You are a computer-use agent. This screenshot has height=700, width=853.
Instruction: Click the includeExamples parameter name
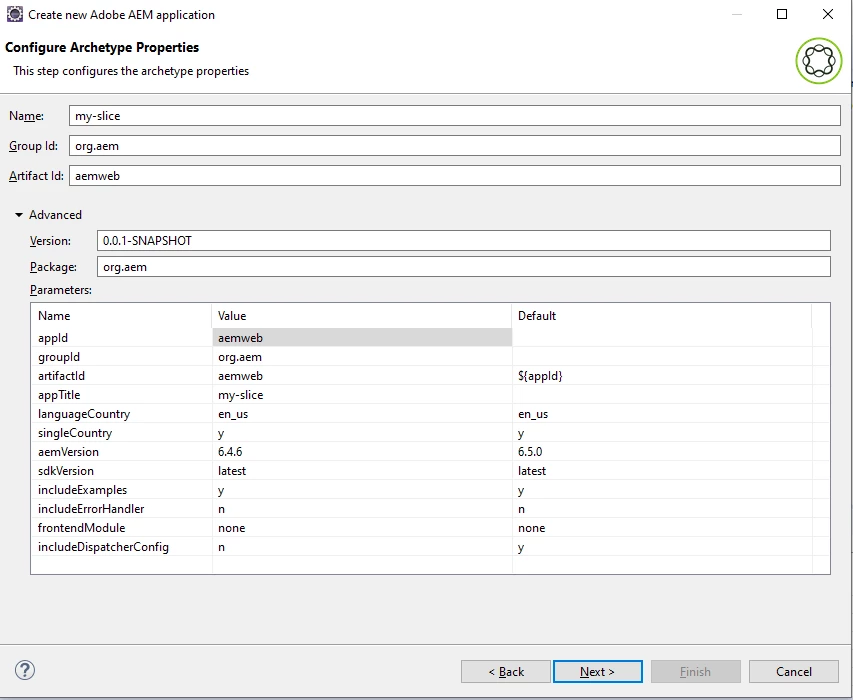[82, 490]
